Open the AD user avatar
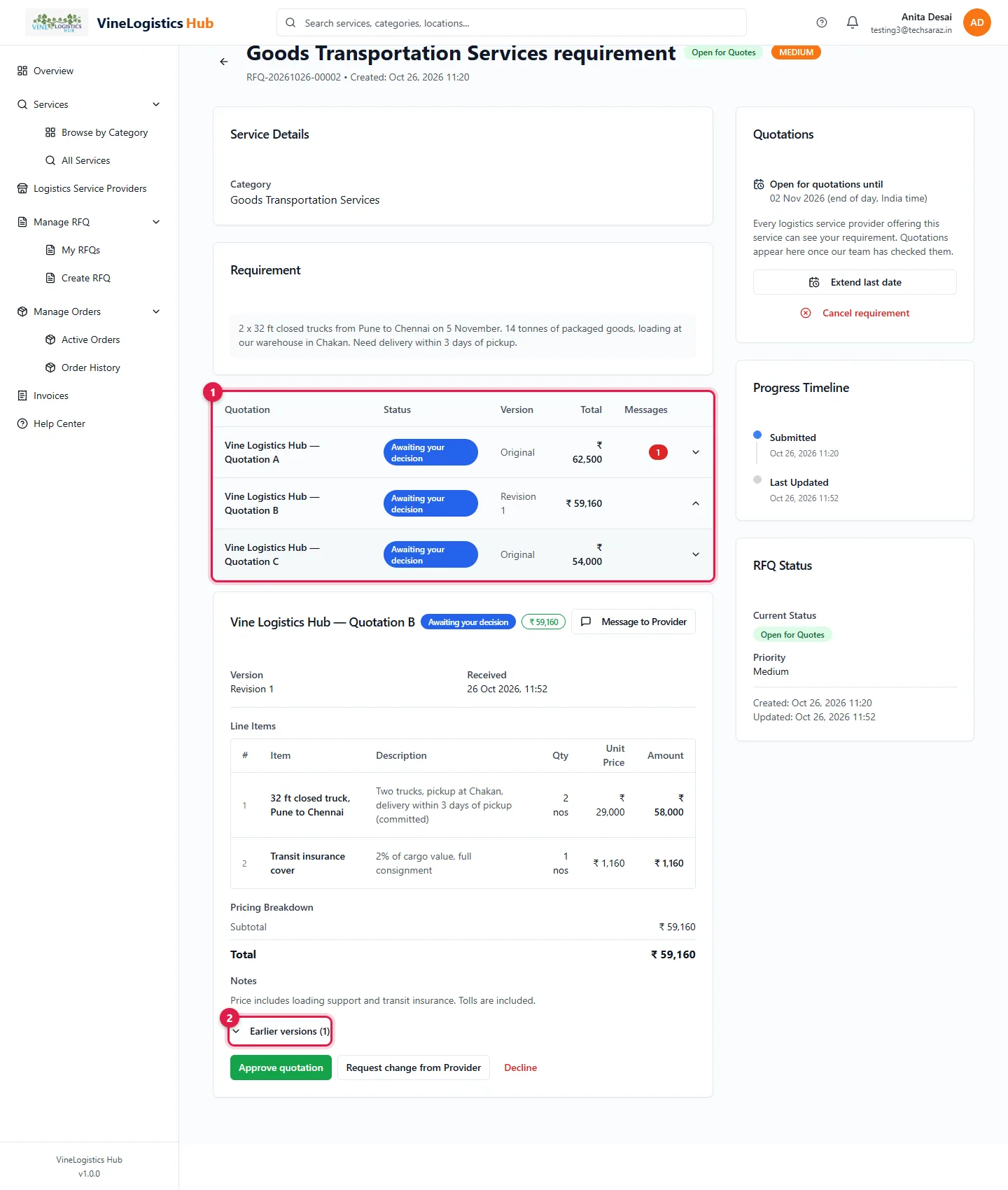This screenshot has width=1008, height=1190. click(976, 22)
